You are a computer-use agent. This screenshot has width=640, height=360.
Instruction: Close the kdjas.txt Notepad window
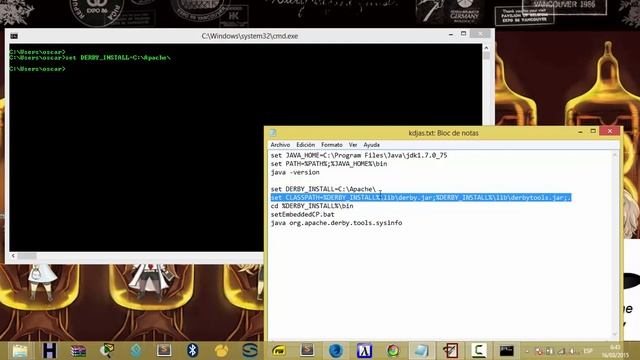point(610,131)
